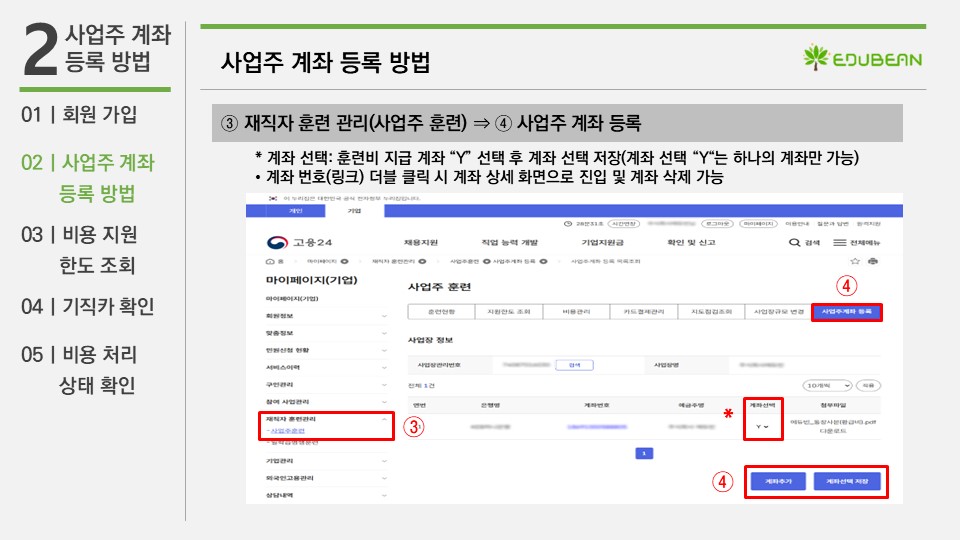Open the 10개씩 rows-per-page dropdown
Viewport: 960px width, 540px height.
point(826,385)
